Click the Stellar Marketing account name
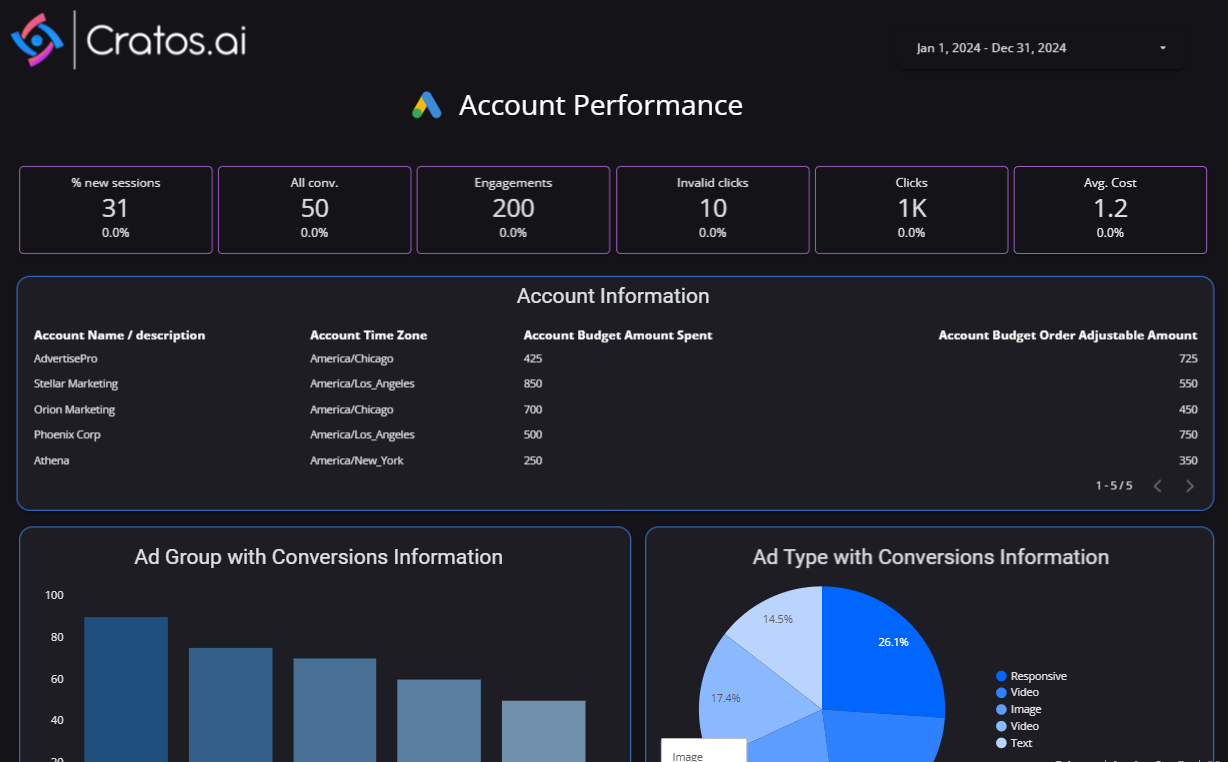The image size is (1228, 762). [76, 384]
